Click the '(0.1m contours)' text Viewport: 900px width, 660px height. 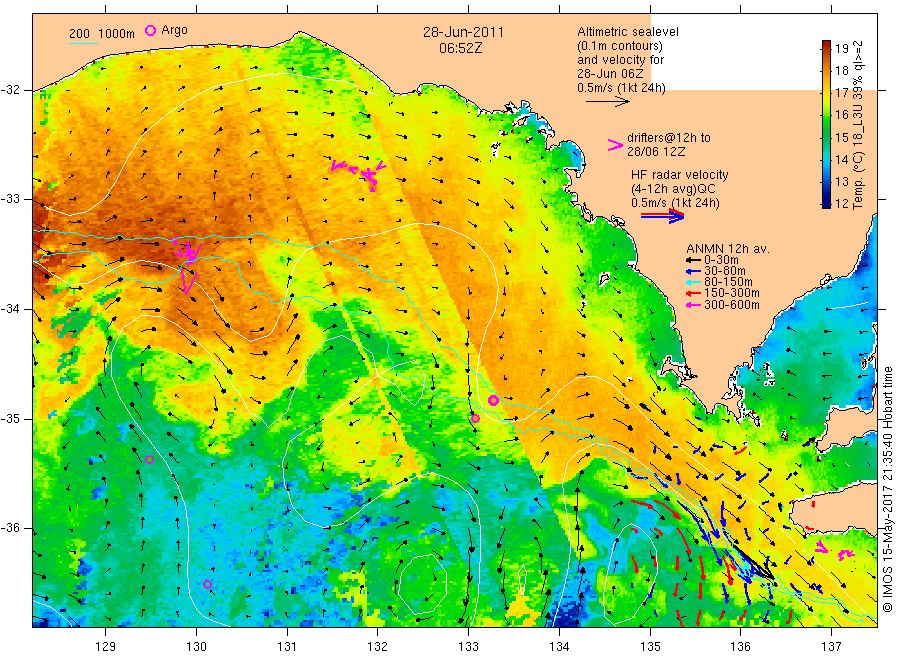tap(620, 46)
